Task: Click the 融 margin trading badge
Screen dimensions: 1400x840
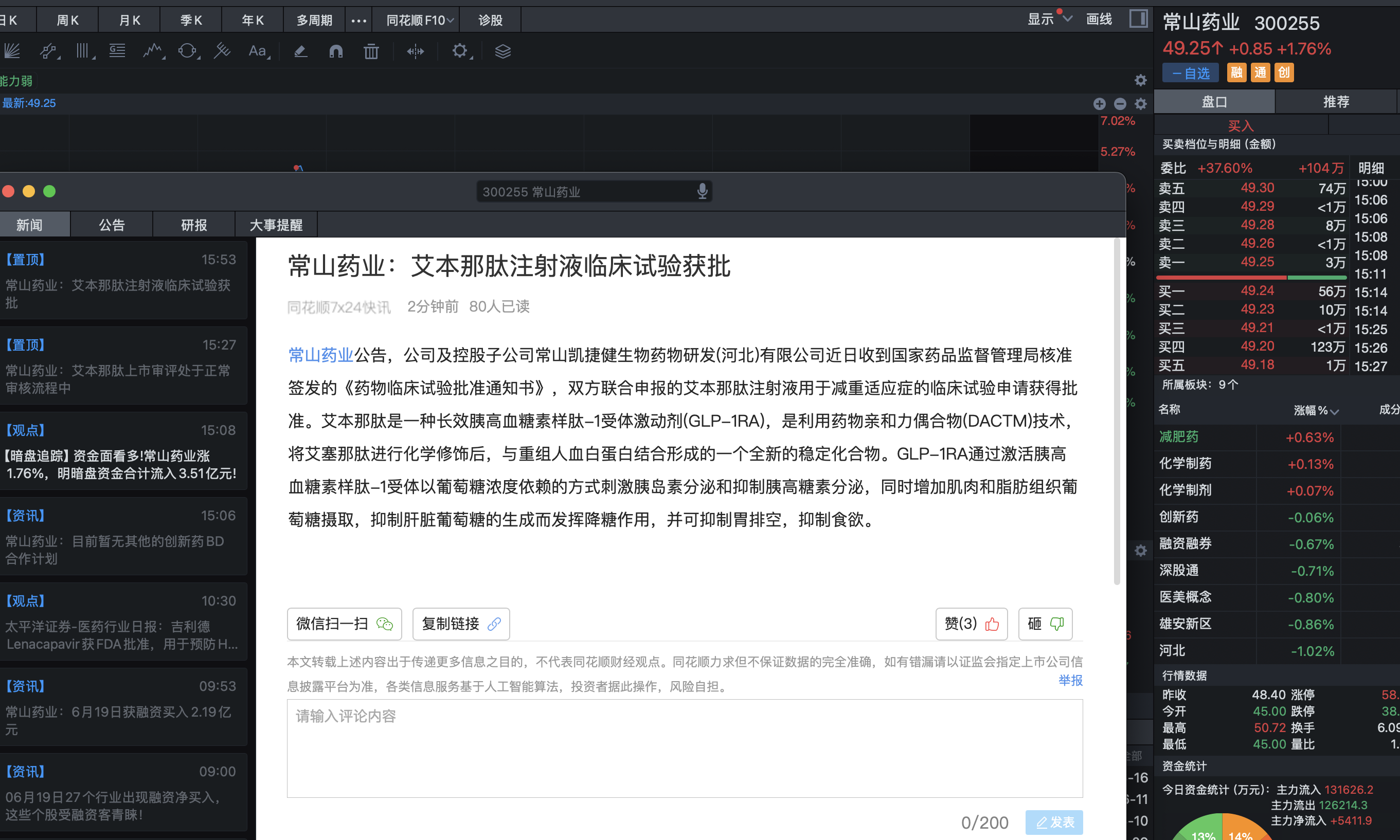Action: (1236, 72)
